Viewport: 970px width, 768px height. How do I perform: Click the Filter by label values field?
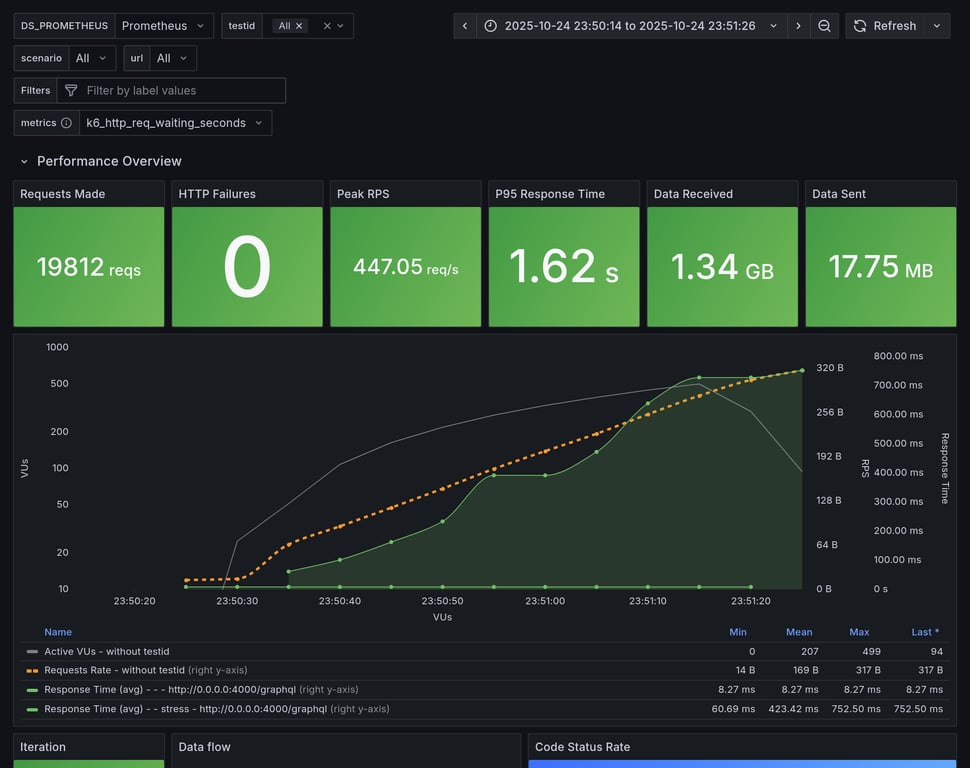(180, 91)
